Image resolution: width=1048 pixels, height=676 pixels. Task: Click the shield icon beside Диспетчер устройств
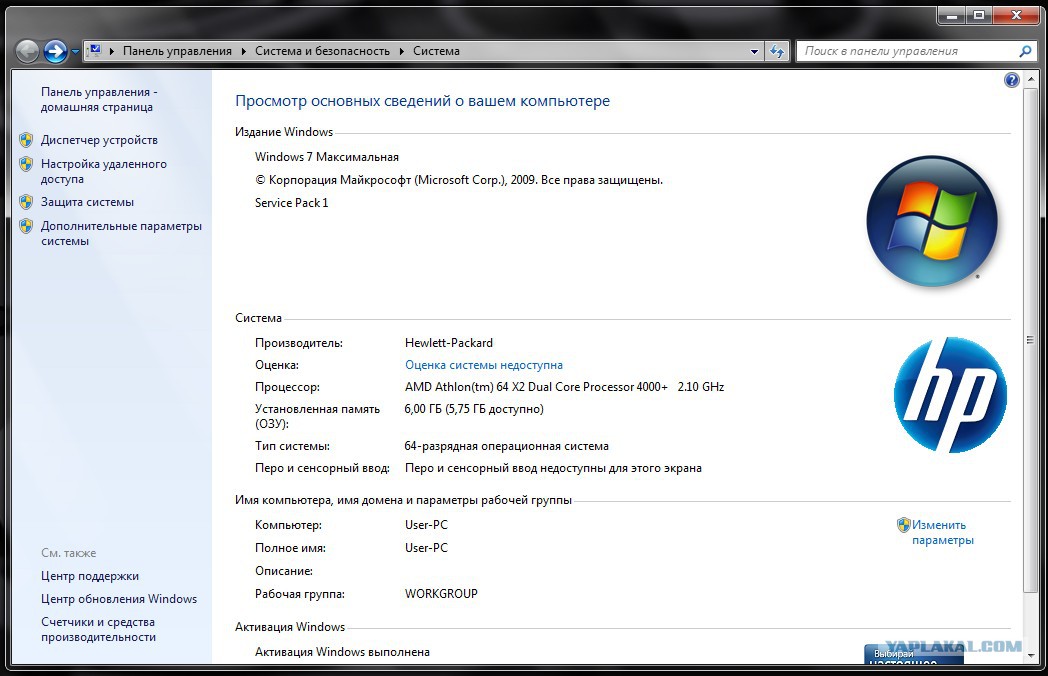[26, 140]
